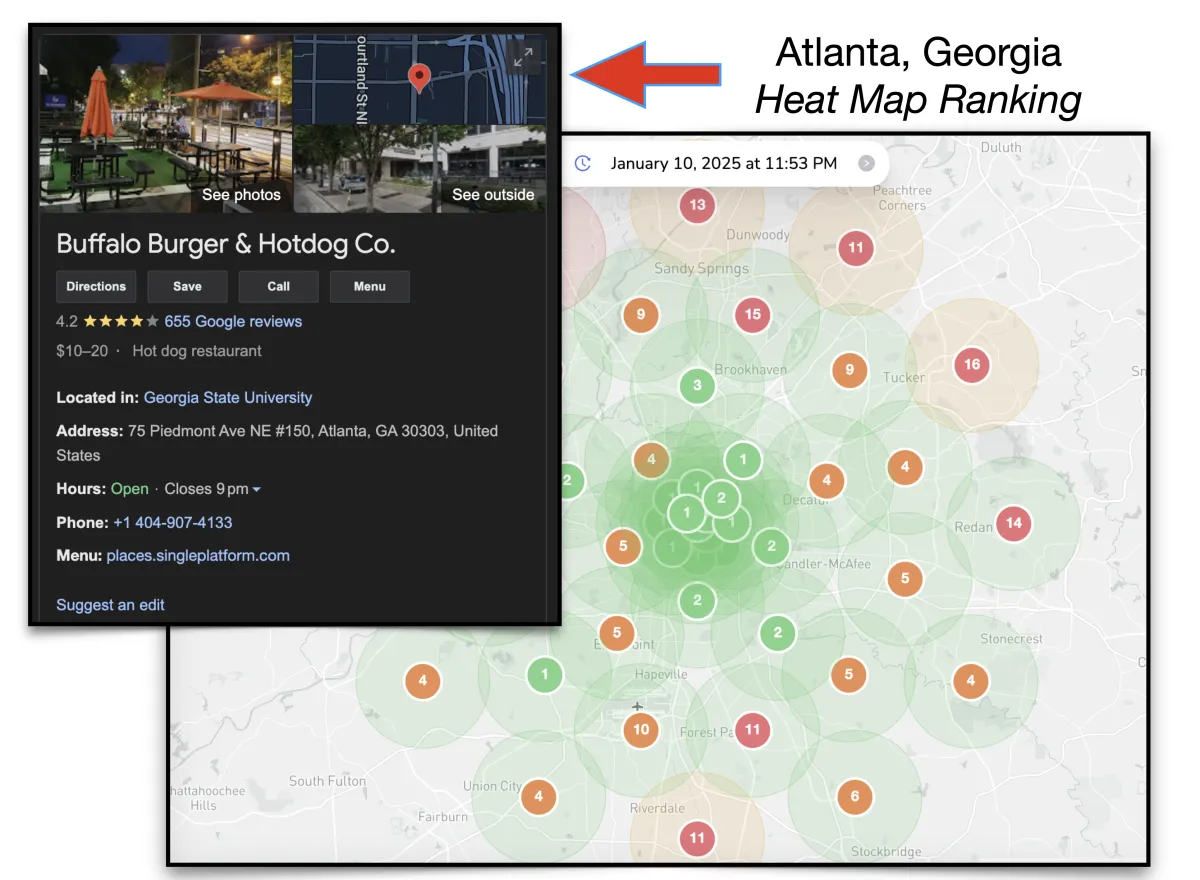Click the Fairburn label on the map
The image size is (1200, 880).
(442, 816)
